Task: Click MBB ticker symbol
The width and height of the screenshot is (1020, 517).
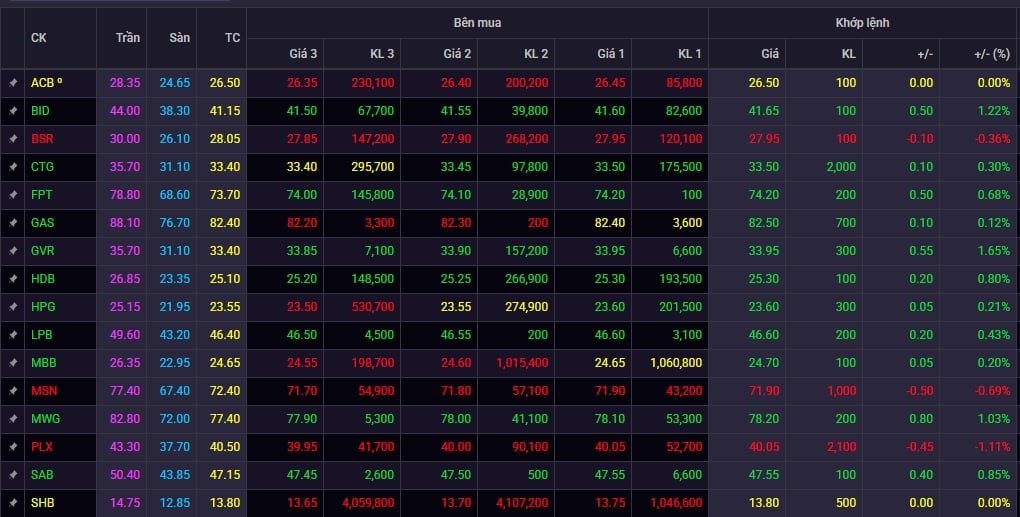Action: [x=44, y=362]
